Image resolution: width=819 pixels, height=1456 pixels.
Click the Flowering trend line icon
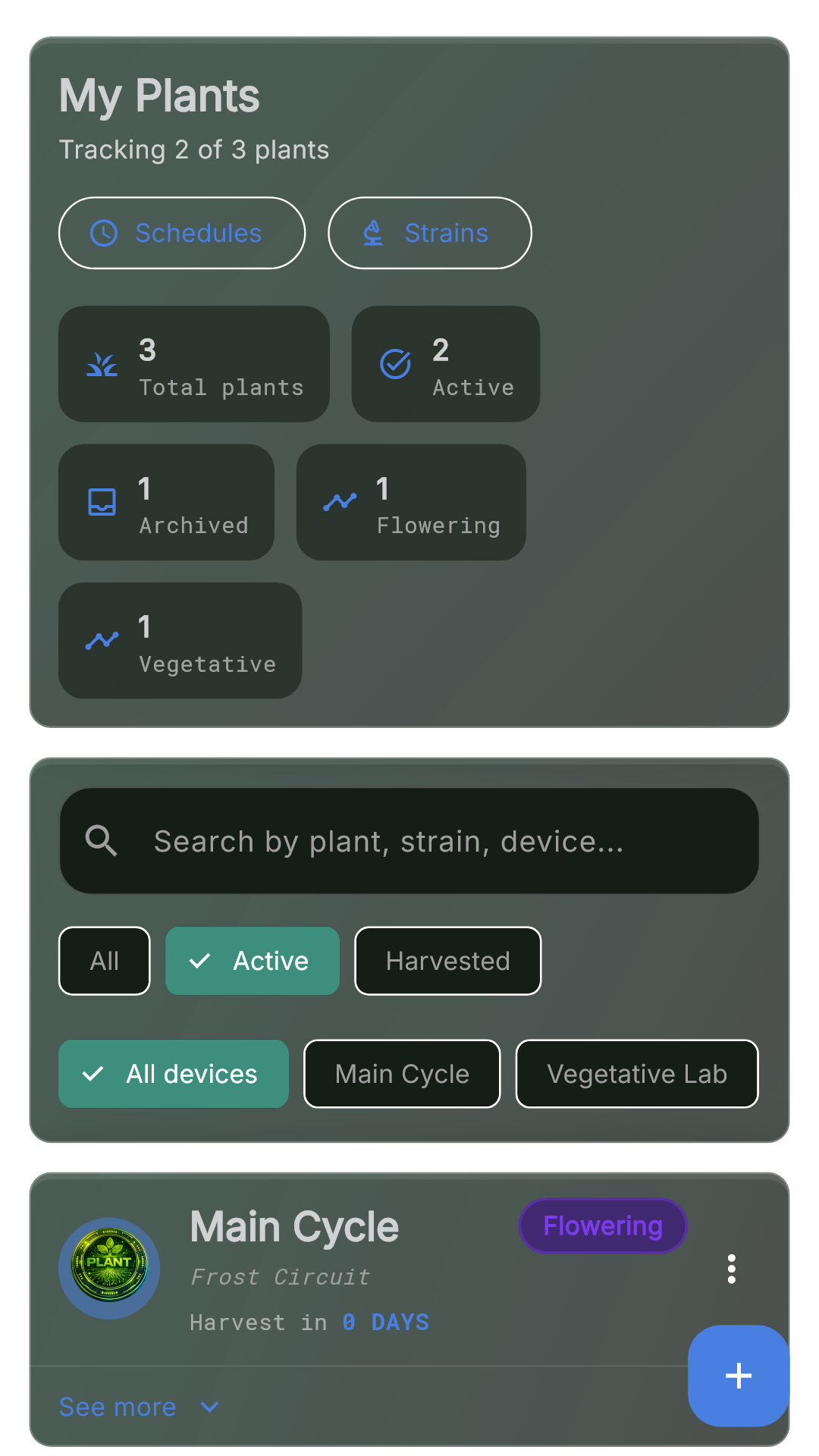click(340, 502)
